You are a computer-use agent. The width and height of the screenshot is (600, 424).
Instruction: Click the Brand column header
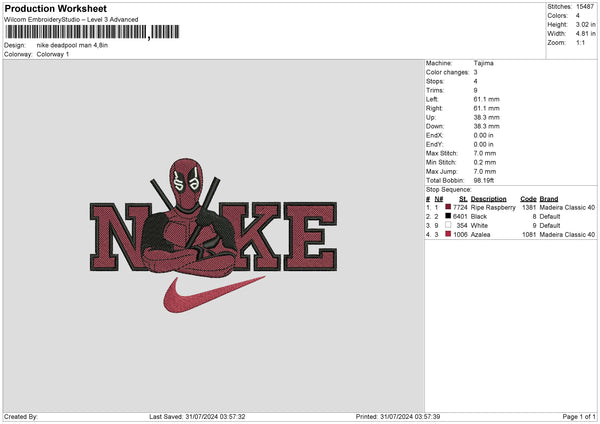549,199
